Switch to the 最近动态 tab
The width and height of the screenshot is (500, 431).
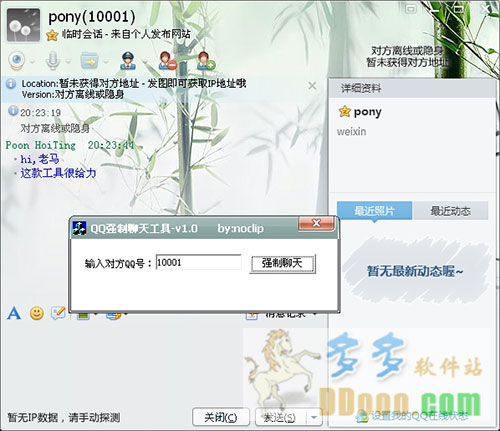pos(450,211)
